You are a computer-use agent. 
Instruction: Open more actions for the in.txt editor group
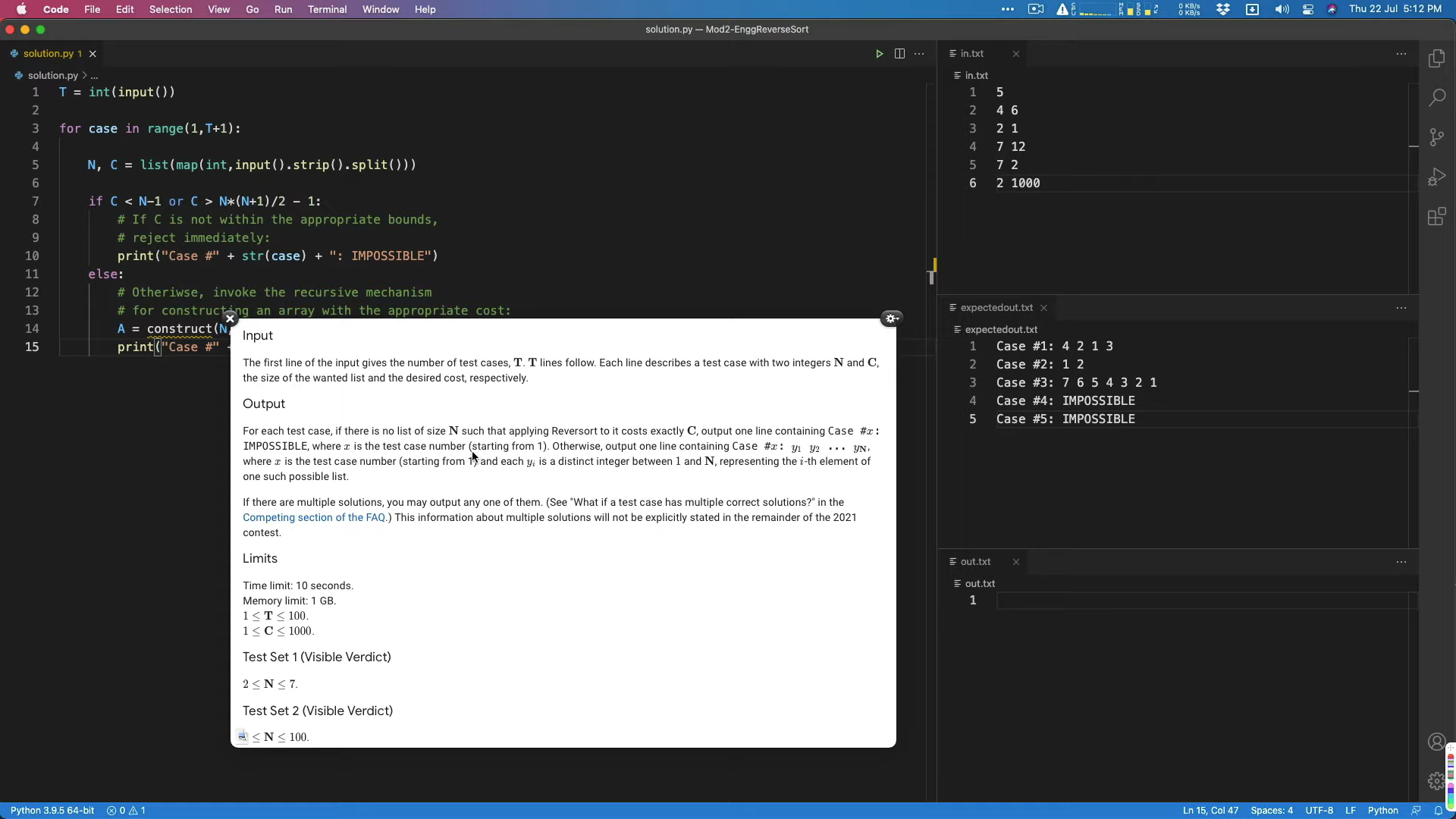click(1401, 54)
